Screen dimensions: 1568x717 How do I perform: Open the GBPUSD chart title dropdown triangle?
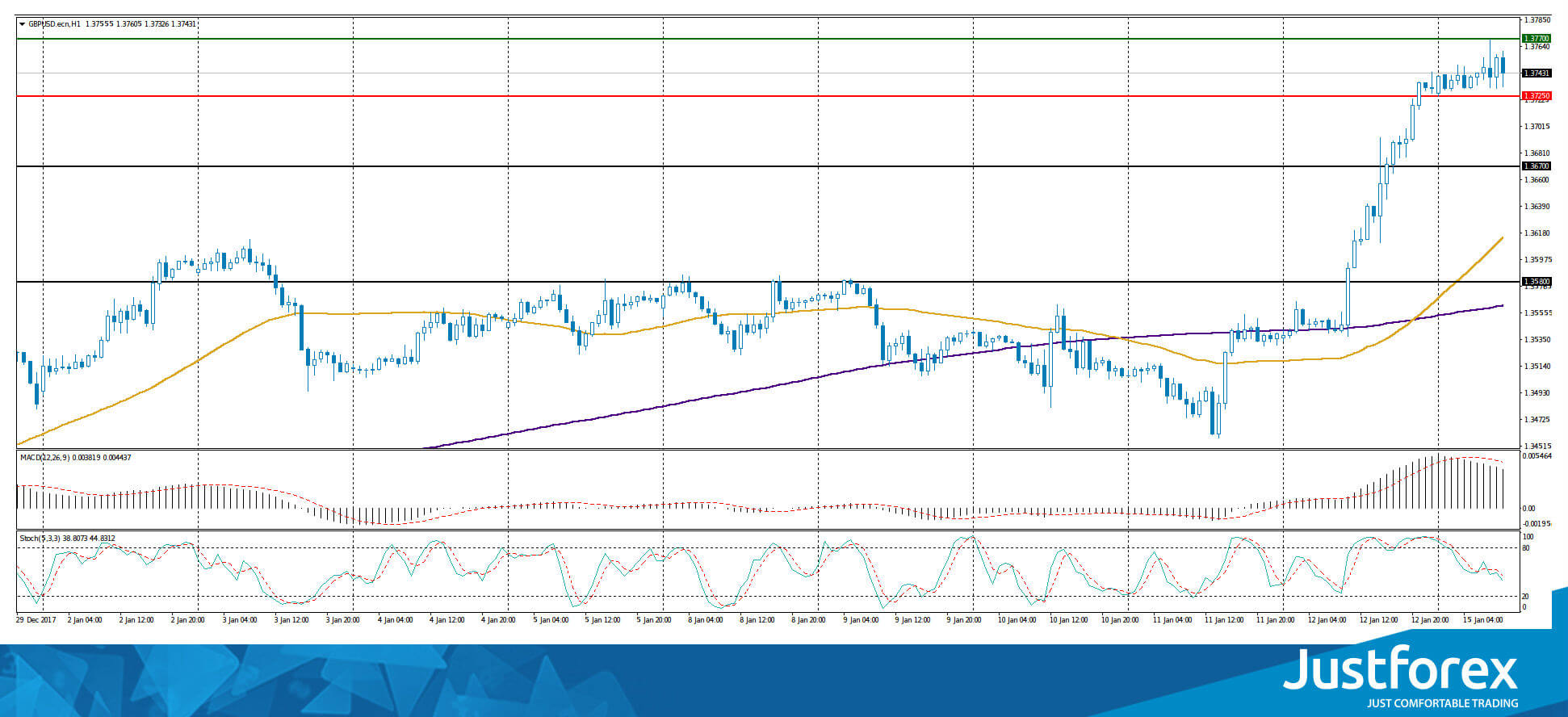point(23,24)
